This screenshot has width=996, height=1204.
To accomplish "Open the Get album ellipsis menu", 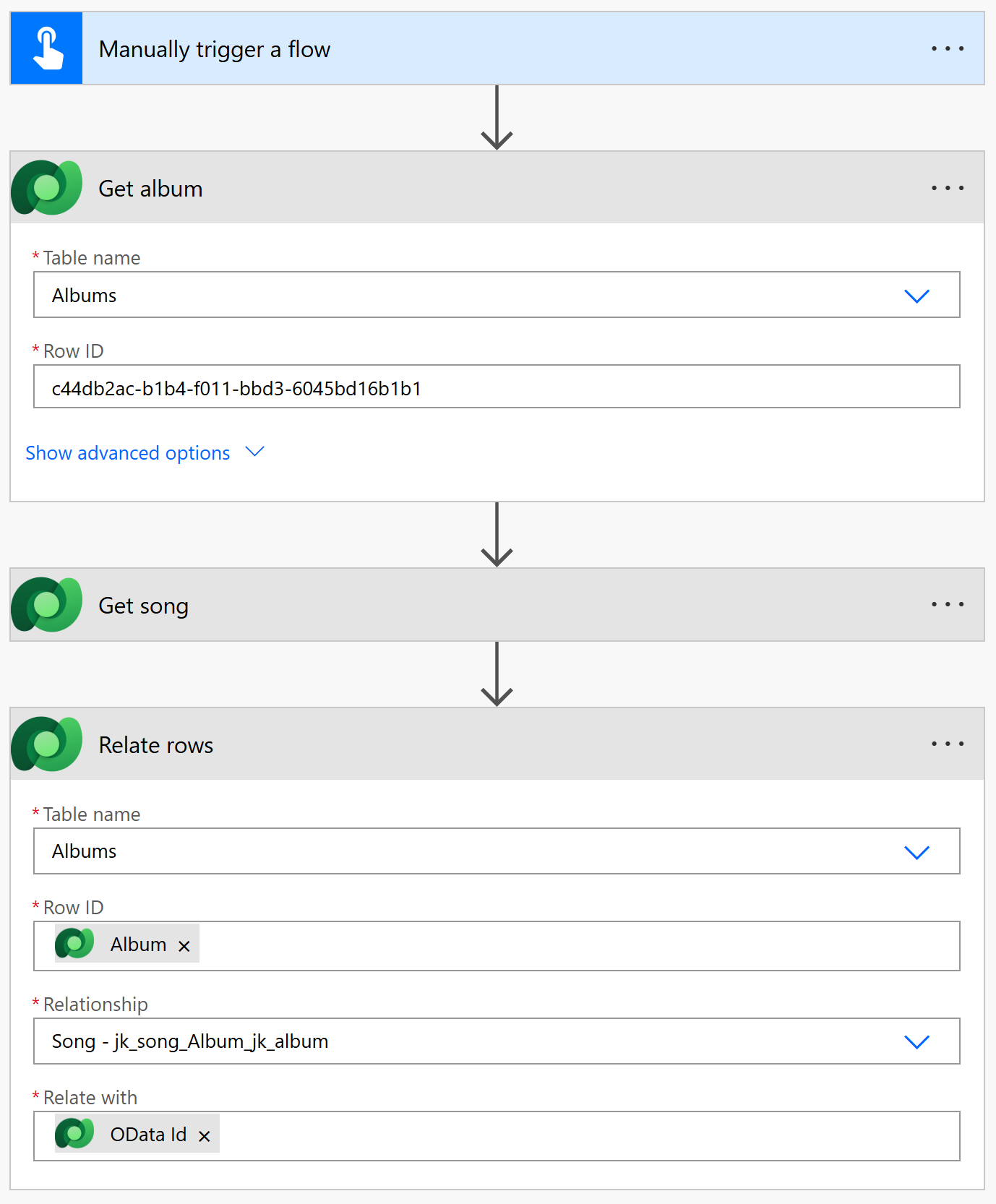I will (x=947, y=188).
